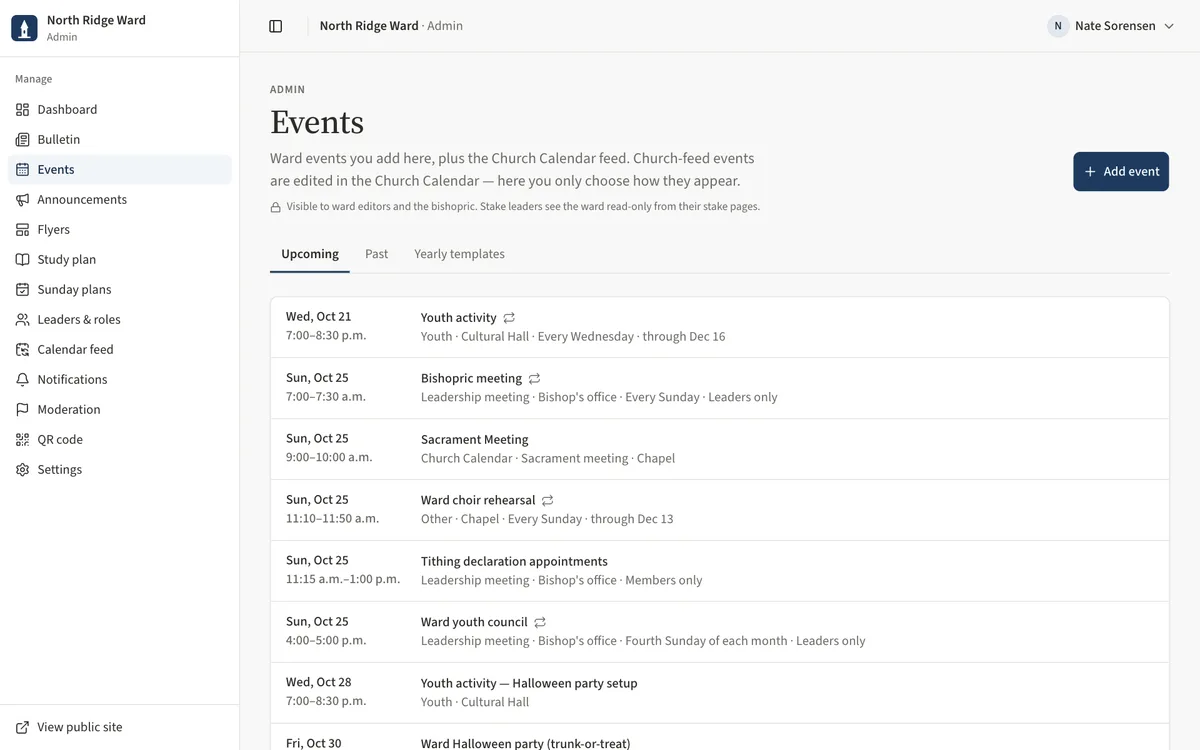This screenshot has width=1200, height=750.
Task: Open the Youth activity event title
Action: pos(459,318)
